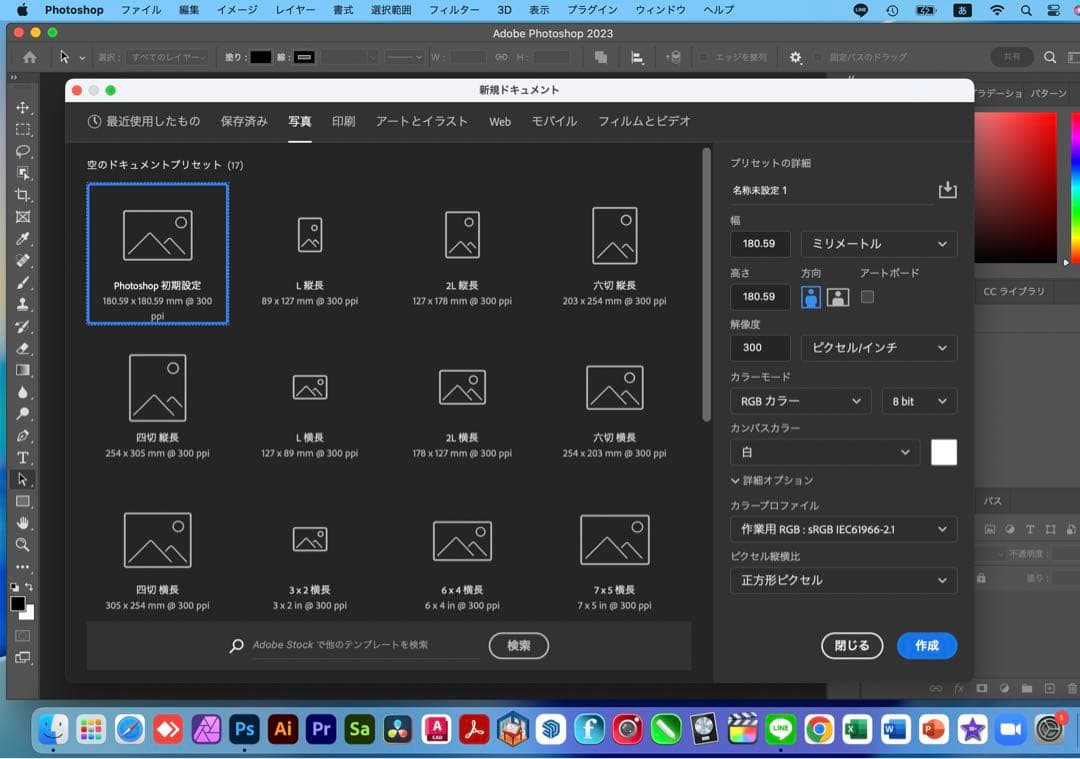Select the Hand tool
This screenshot has height=759, width=1080.
[22, 523]
